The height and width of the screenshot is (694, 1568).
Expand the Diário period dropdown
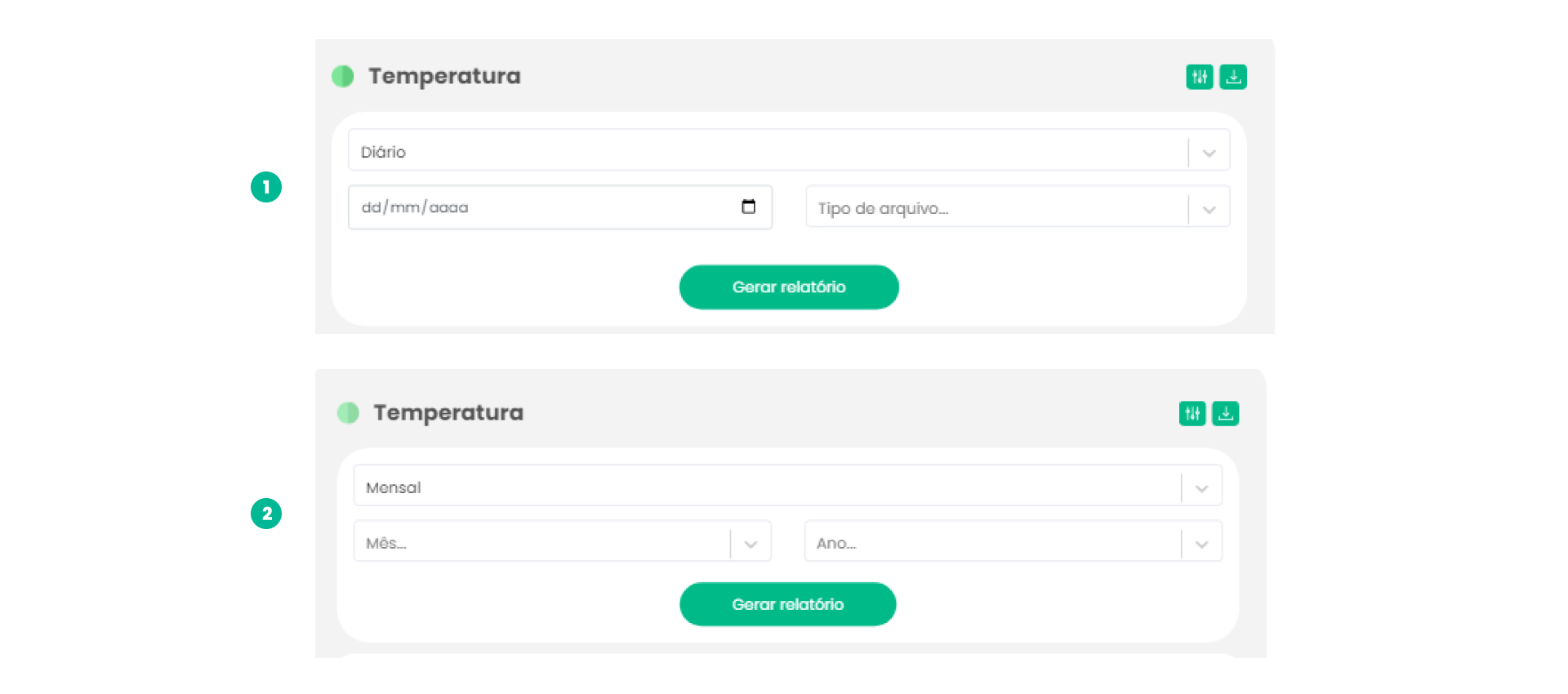tap(1209, 153)
